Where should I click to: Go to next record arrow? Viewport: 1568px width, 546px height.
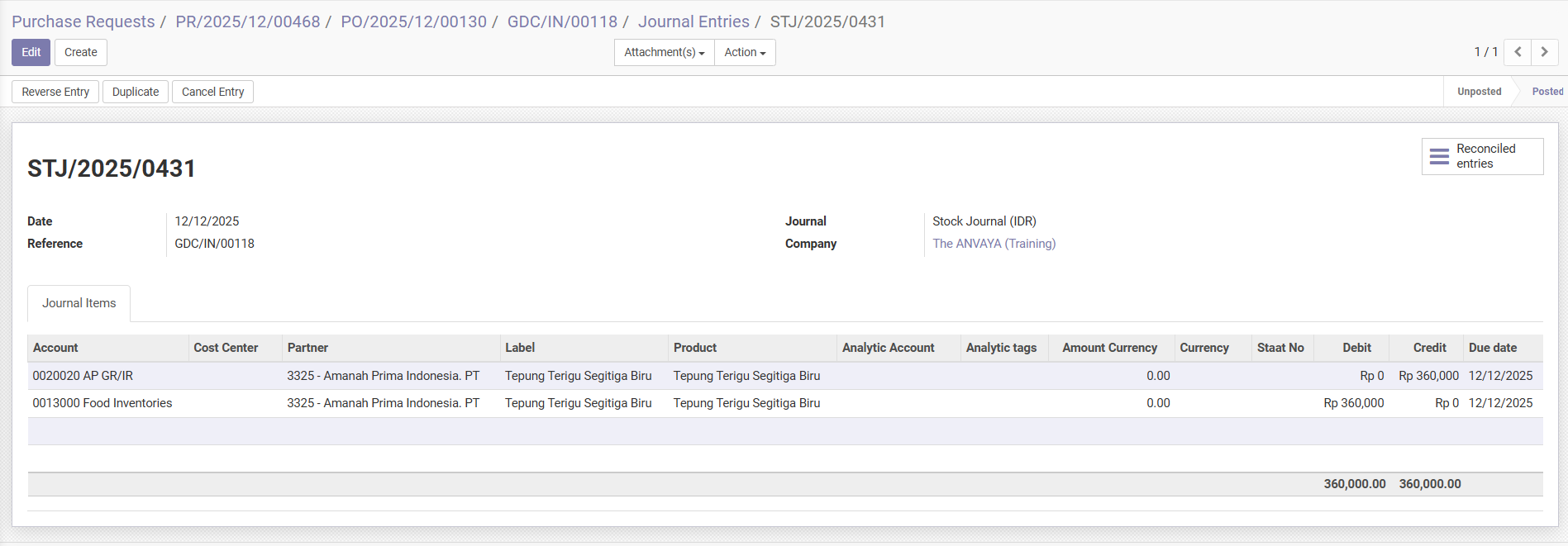1544,52
